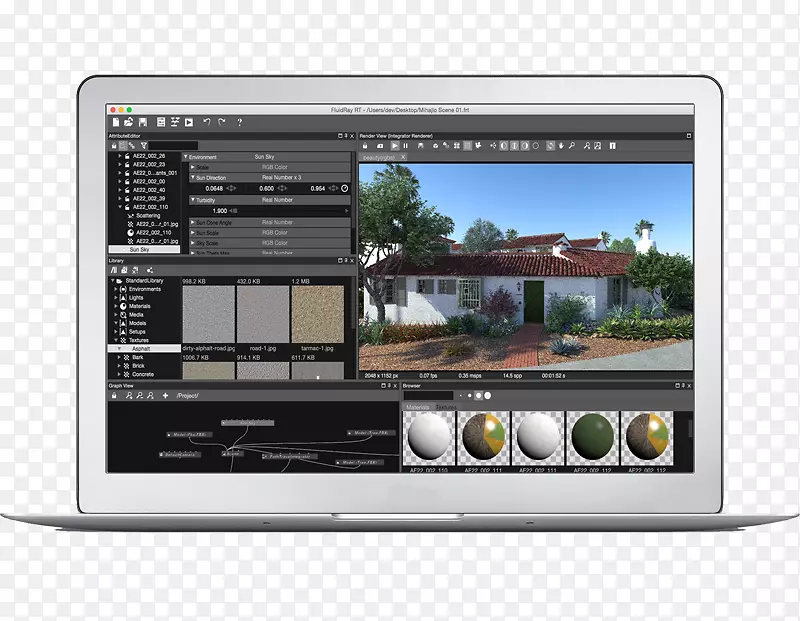The width and height of the screenshot is (800, 621).
Task: Expand the Sun Cone Angle attribute
Action: [193, 222]
